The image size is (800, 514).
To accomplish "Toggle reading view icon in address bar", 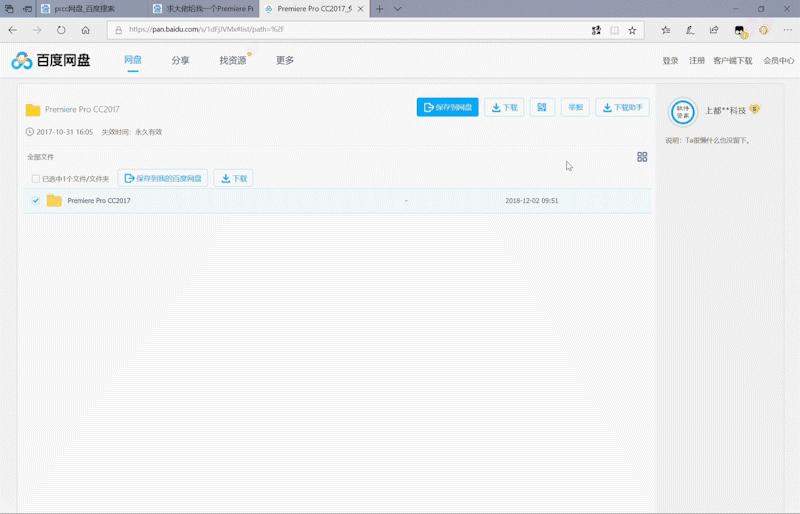I will (615, 30).
